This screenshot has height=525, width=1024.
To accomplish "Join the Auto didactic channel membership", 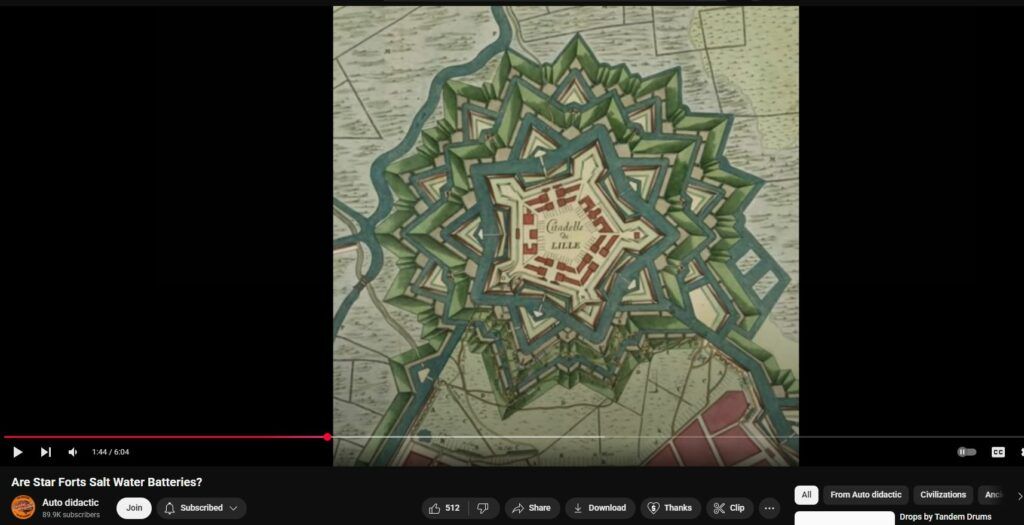I will tap(134, 508).
